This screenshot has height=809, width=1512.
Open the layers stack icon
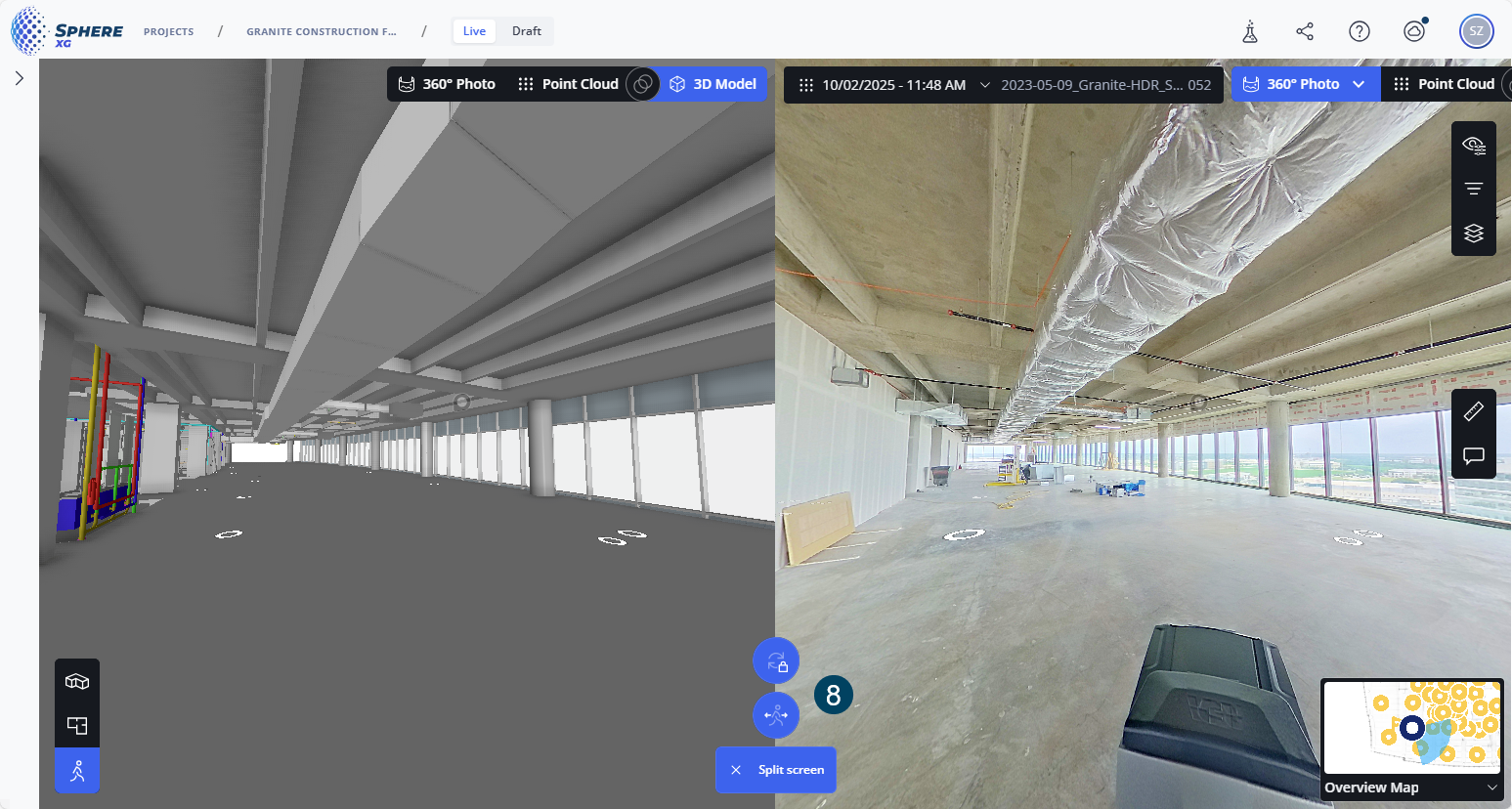[x=1473, y=234]
